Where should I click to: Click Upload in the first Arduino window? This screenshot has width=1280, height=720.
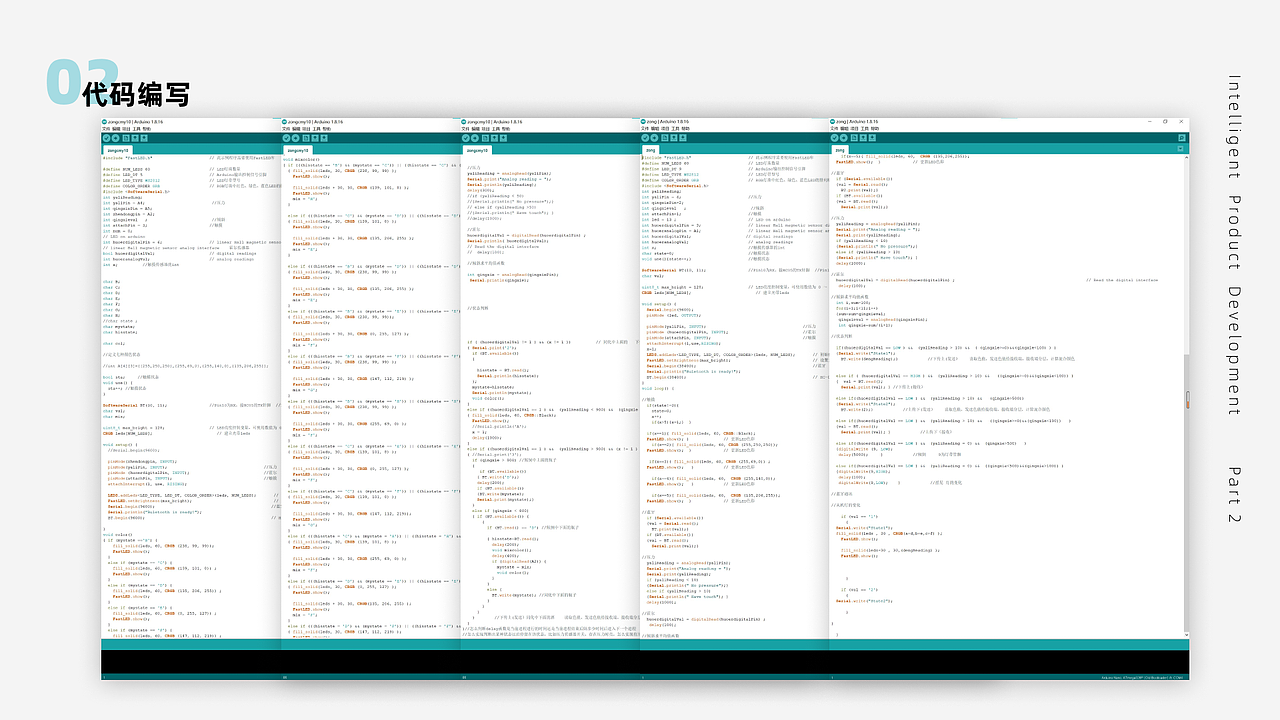(x=115, y=138)
